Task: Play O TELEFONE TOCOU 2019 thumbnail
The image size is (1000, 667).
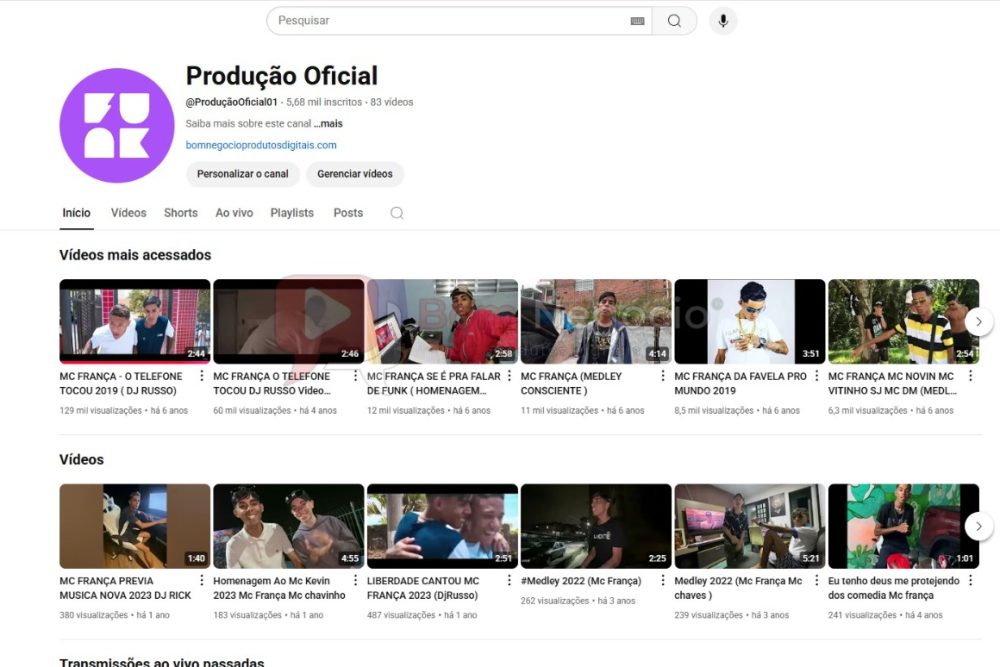Action: pos(135,321)
